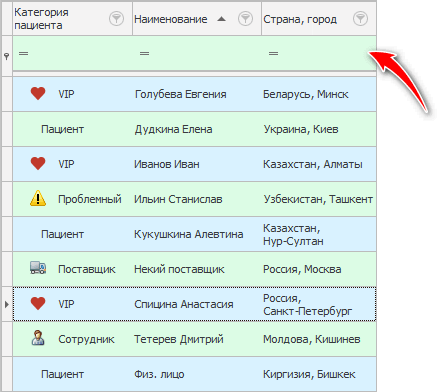Click truck icon in Некий поставщик row
The height and width of the screenshot is (392, 445).
point(38,268)
